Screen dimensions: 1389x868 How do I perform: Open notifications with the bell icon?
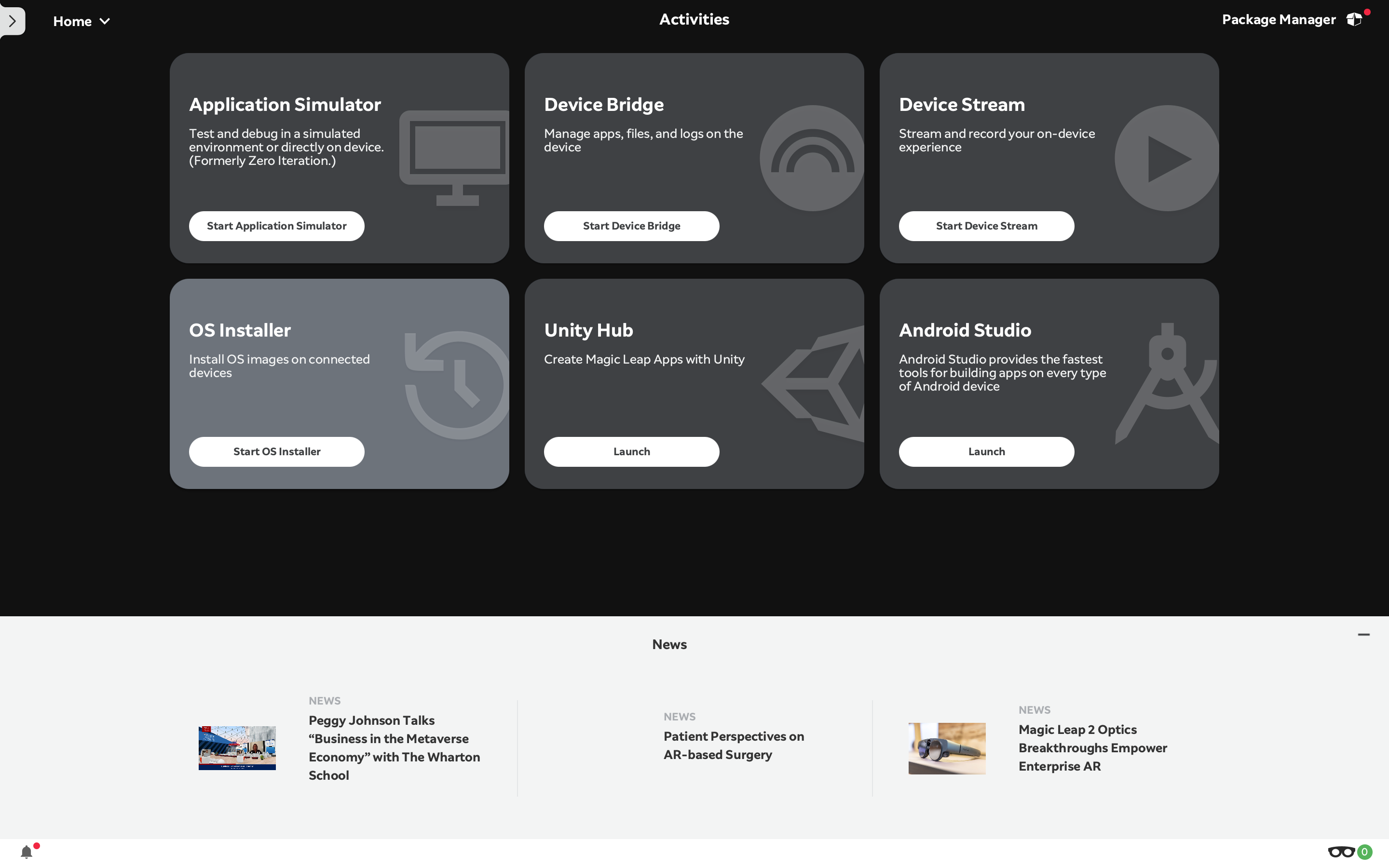pos(27,852)
